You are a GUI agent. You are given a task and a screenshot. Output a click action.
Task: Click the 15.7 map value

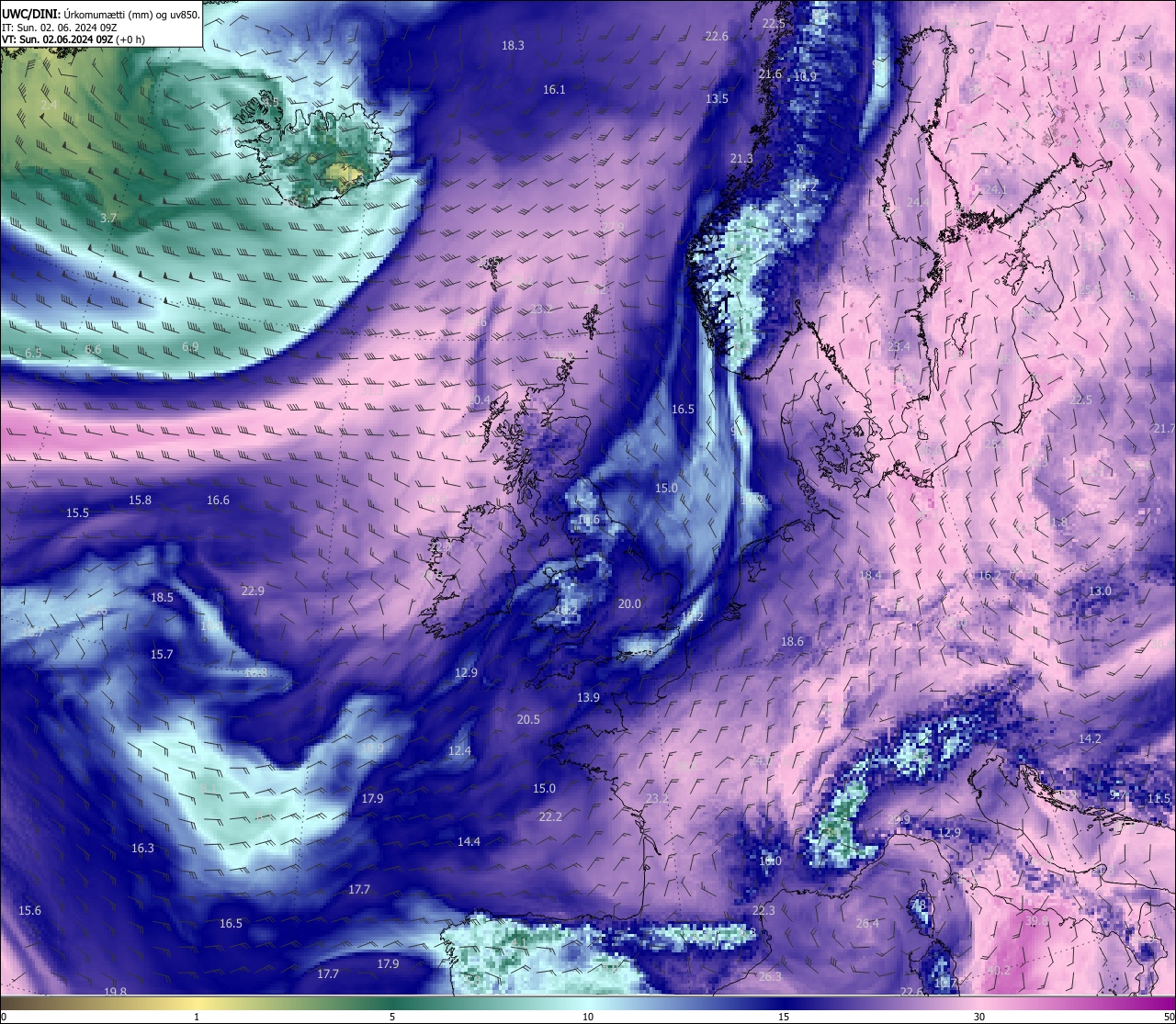point(162,654)
